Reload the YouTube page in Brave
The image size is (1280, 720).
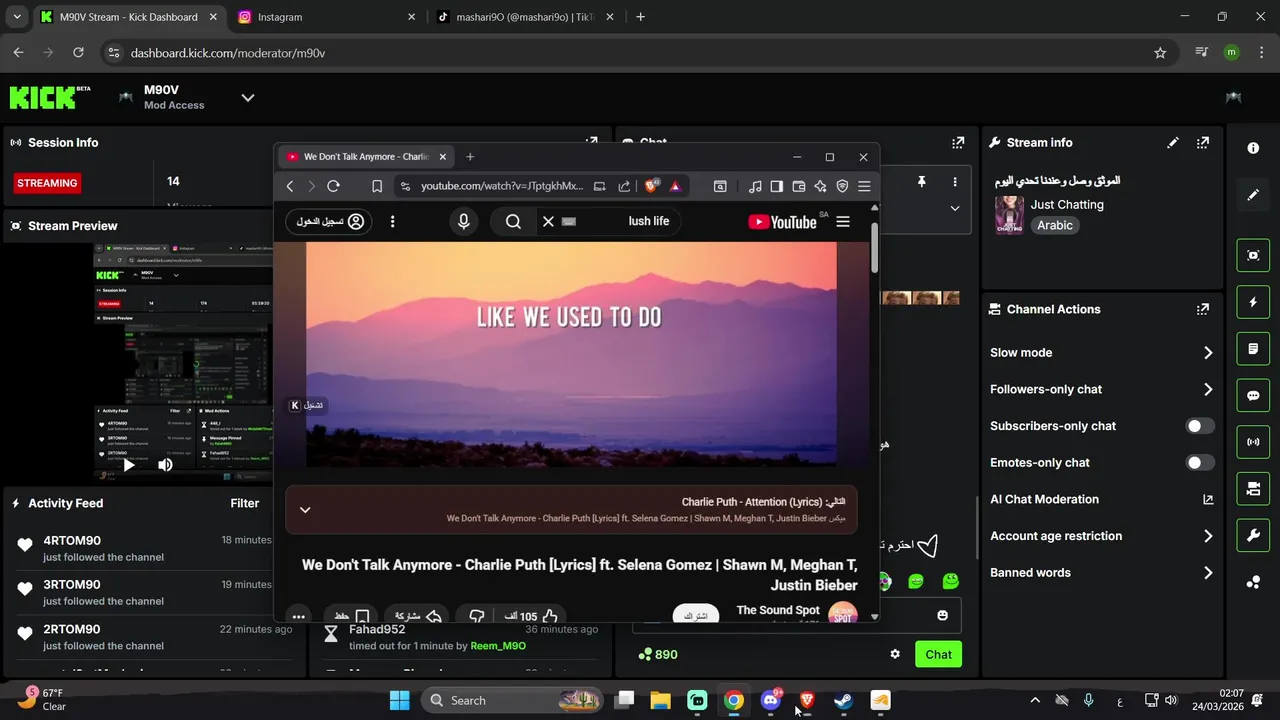(334, 186)
